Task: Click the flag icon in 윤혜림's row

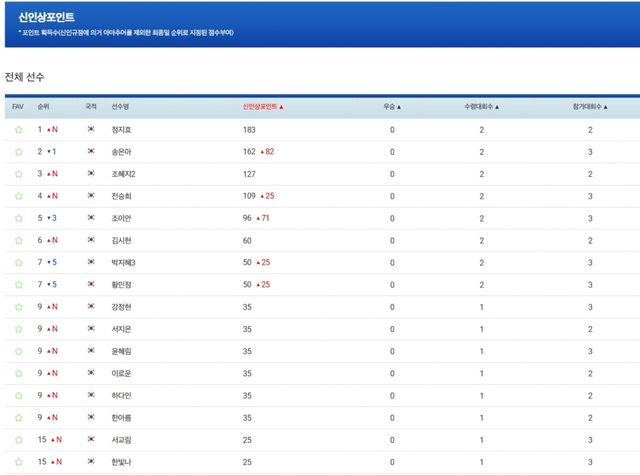Action: [x=91, y=351]
